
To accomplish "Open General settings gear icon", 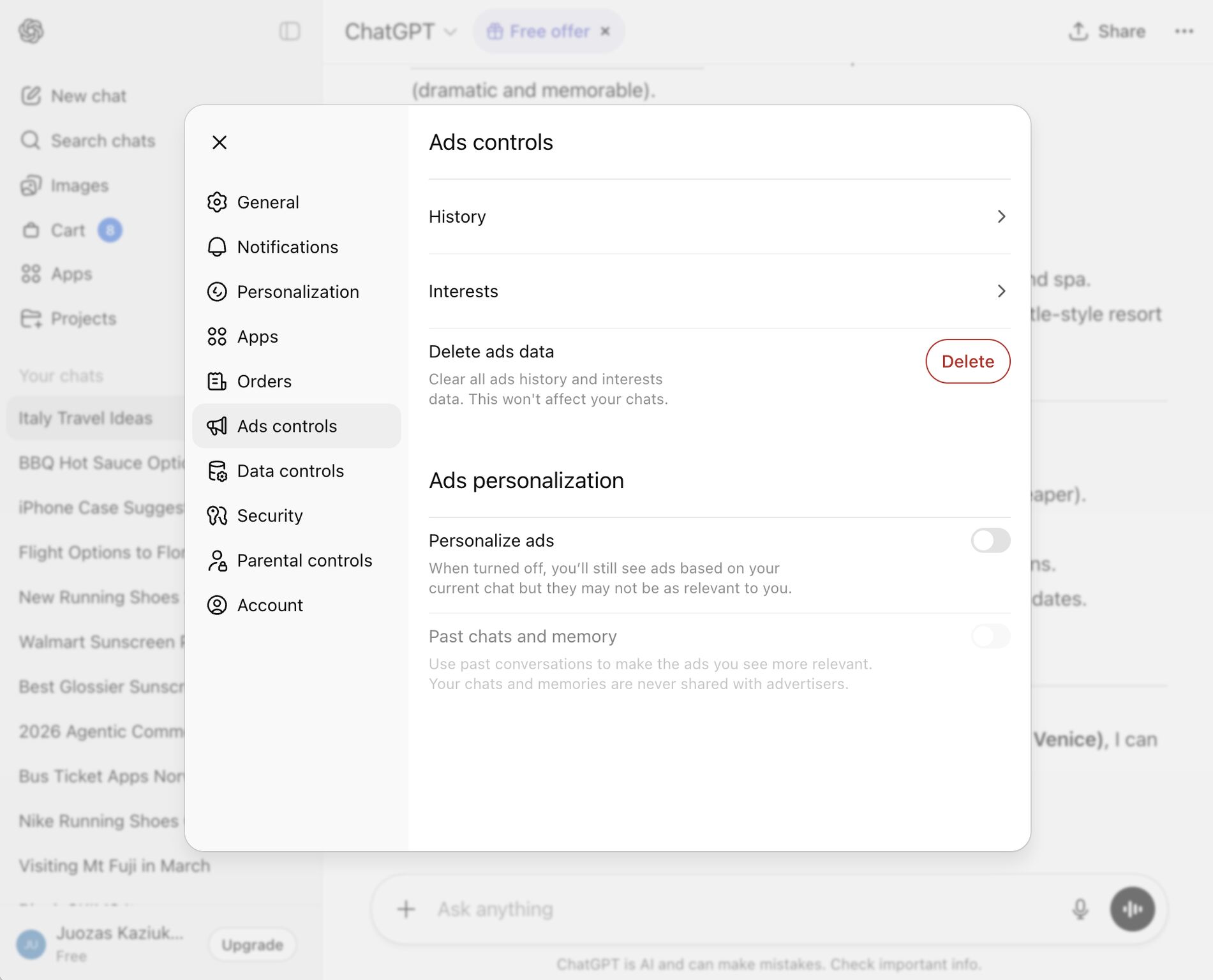I will [217, 202].
